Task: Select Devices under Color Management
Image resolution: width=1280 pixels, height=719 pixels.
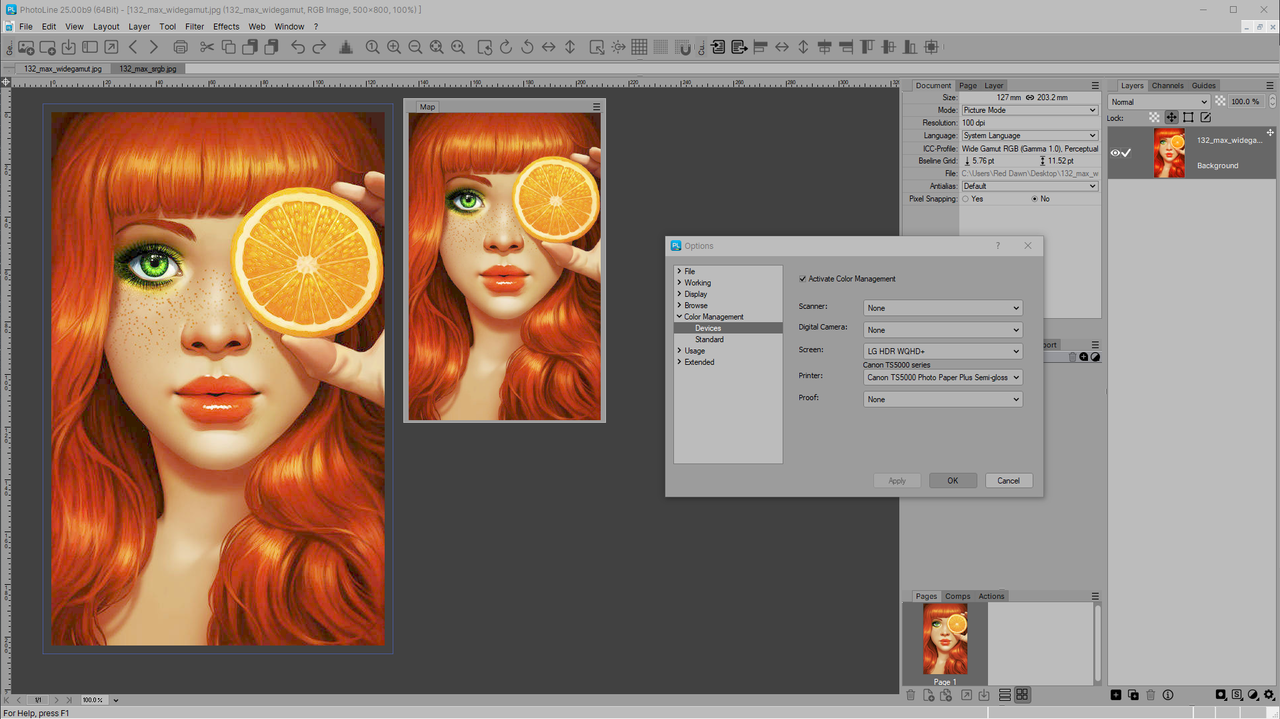Action: pos(708,328)
